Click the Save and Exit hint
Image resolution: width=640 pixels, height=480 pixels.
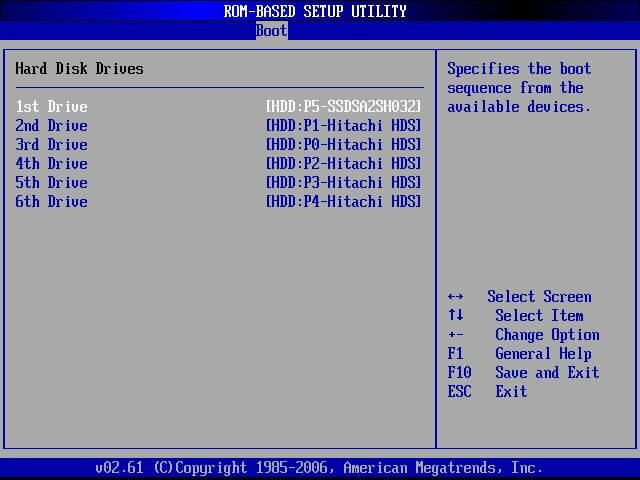(547, 373)
